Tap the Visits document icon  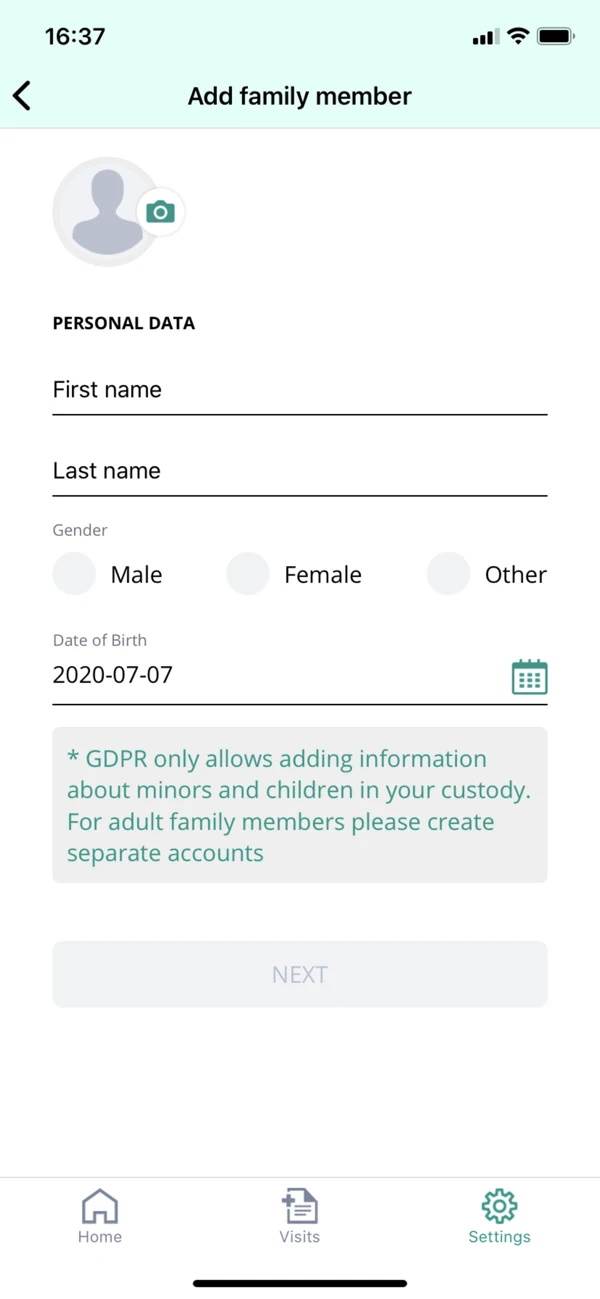[299, 1206]
